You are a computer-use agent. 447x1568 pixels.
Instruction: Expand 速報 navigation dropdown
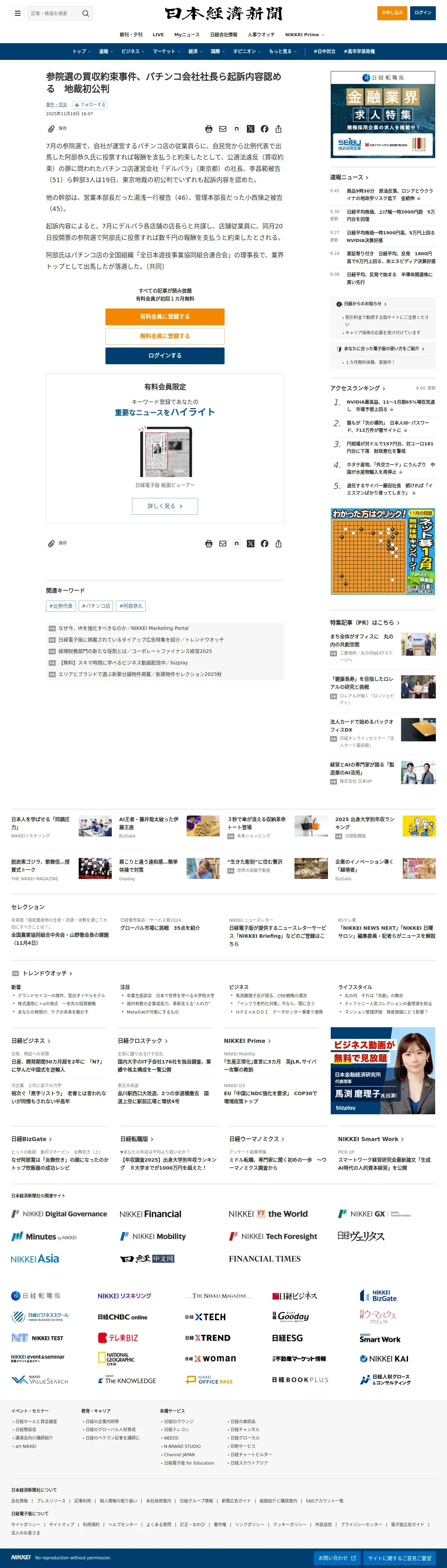[106, 52]
